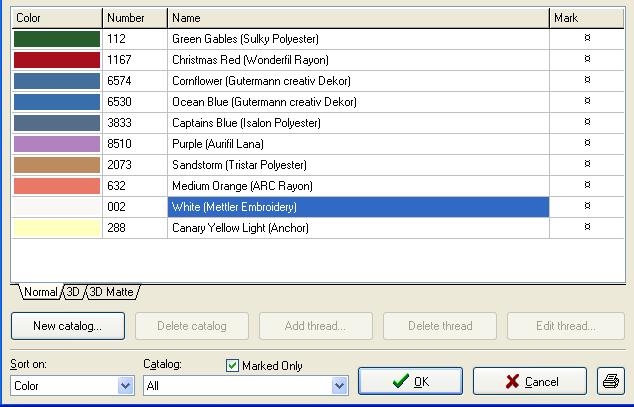Sort by the Name column header
Screen dimensions: 634x407
358,18
